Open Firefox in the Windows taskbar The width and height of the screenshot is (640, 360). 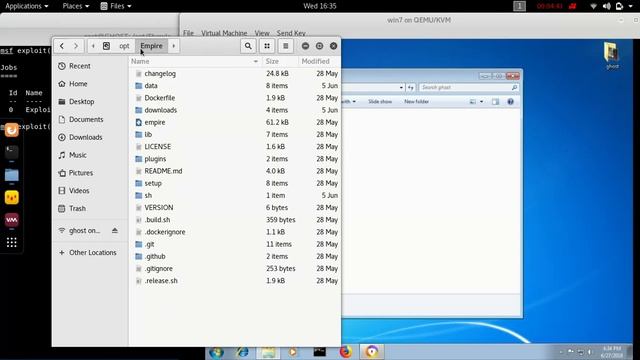click(346, 352)
